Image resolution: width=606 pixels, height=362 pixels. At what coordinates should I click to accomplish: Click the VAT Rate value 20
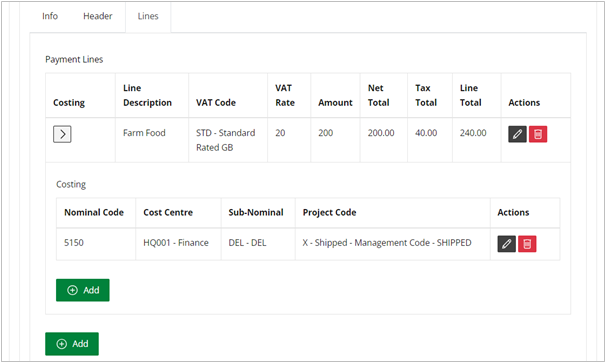(280, 133)
